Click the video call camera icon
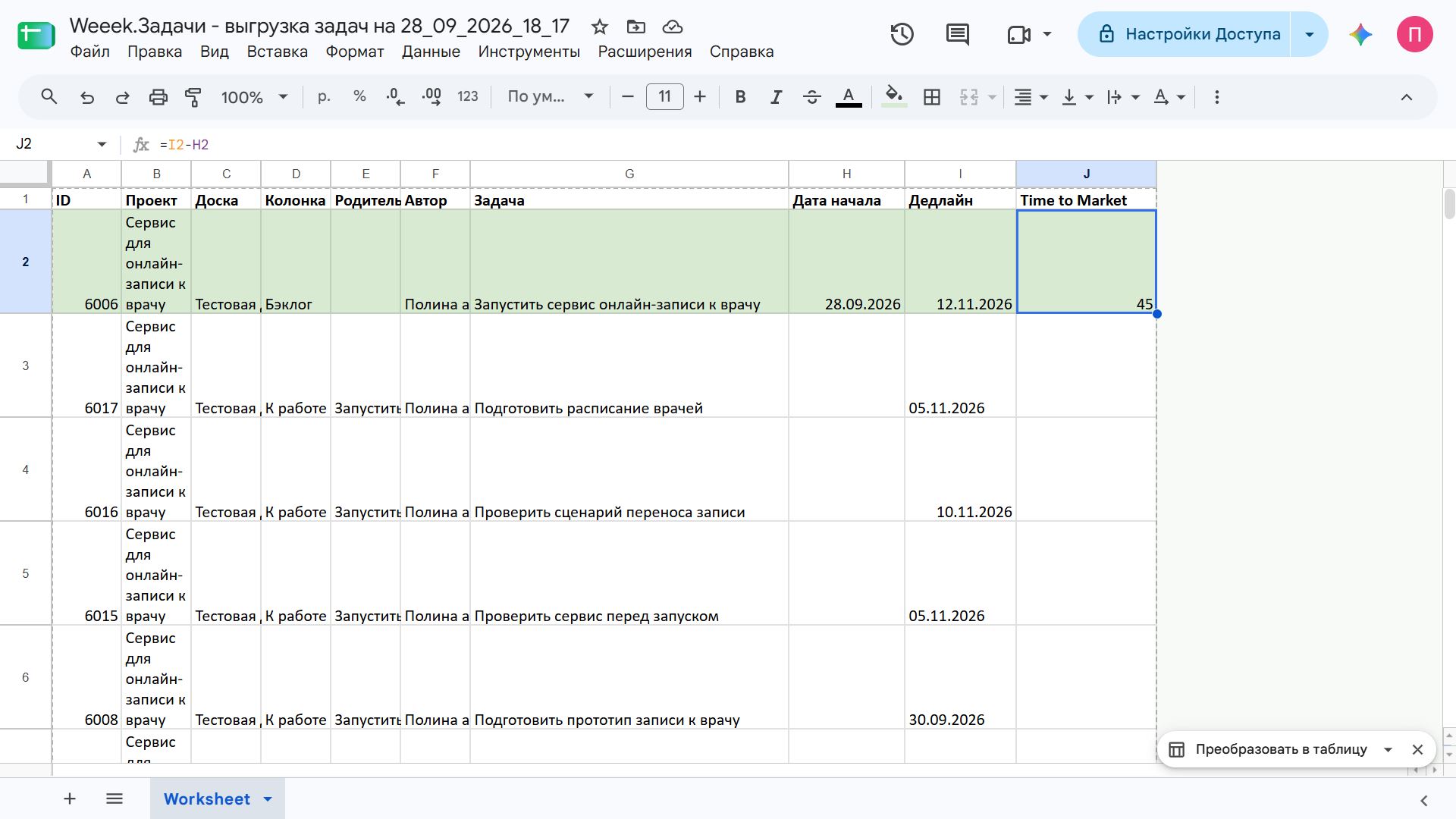This screenshot has width=1456, height=819. [x=1018, y=34]
